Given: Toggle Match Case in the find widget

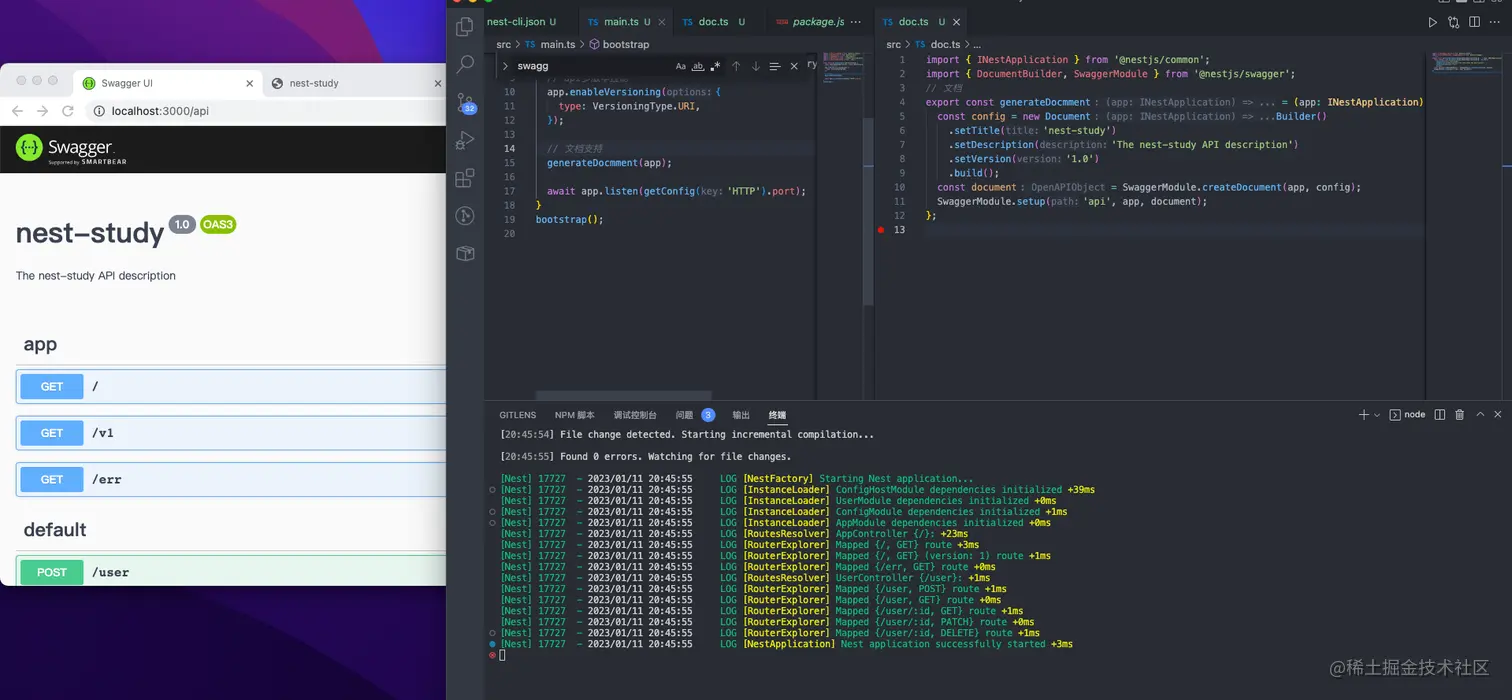Looking at the screenshot, I should pyautogui.click(x=681, y=66).
